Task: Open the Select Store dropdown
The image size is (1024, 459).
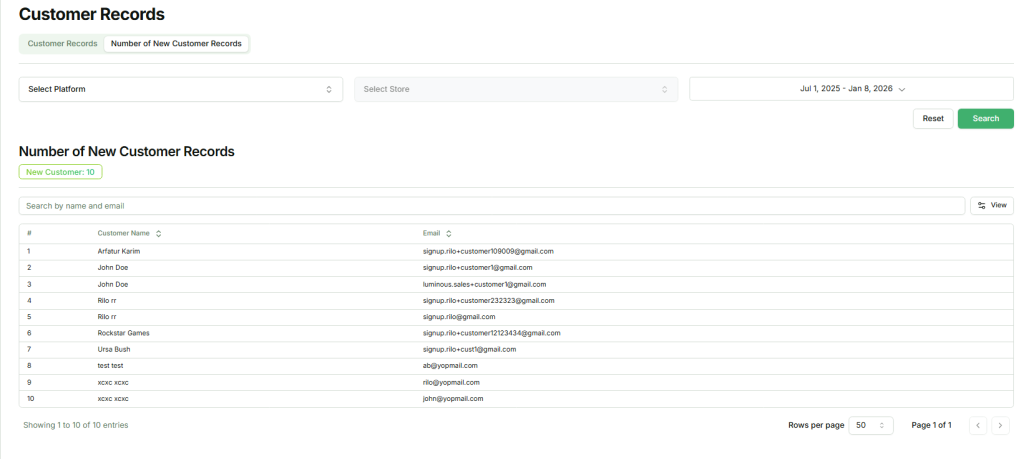Action: pyautogui.click(x=516, y=89)
